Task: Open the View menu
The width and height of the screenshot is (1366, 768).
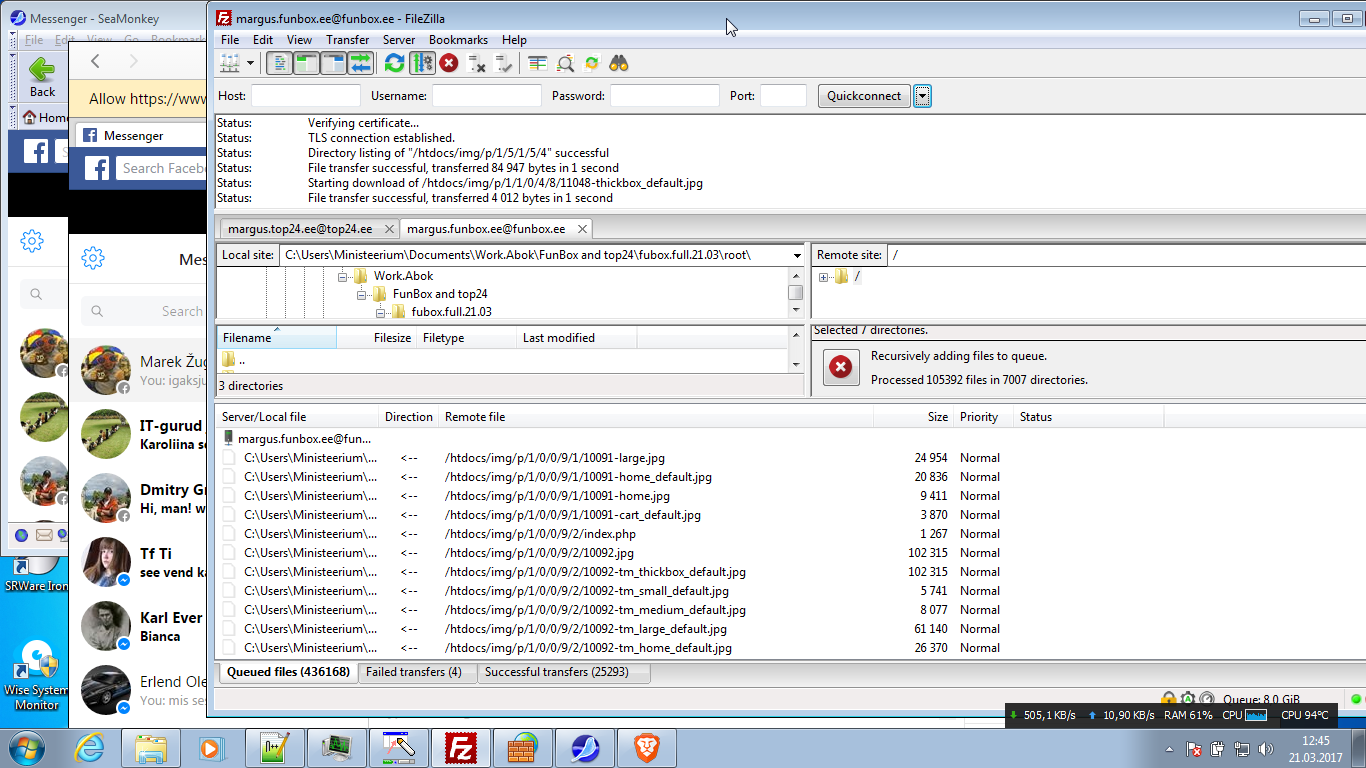Action: pos(299,40)
